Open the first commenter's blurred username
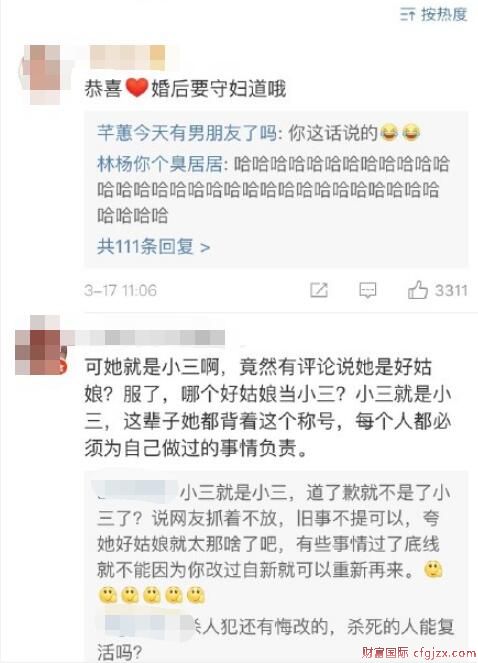 pyautogui.click(x=127, y=58)
